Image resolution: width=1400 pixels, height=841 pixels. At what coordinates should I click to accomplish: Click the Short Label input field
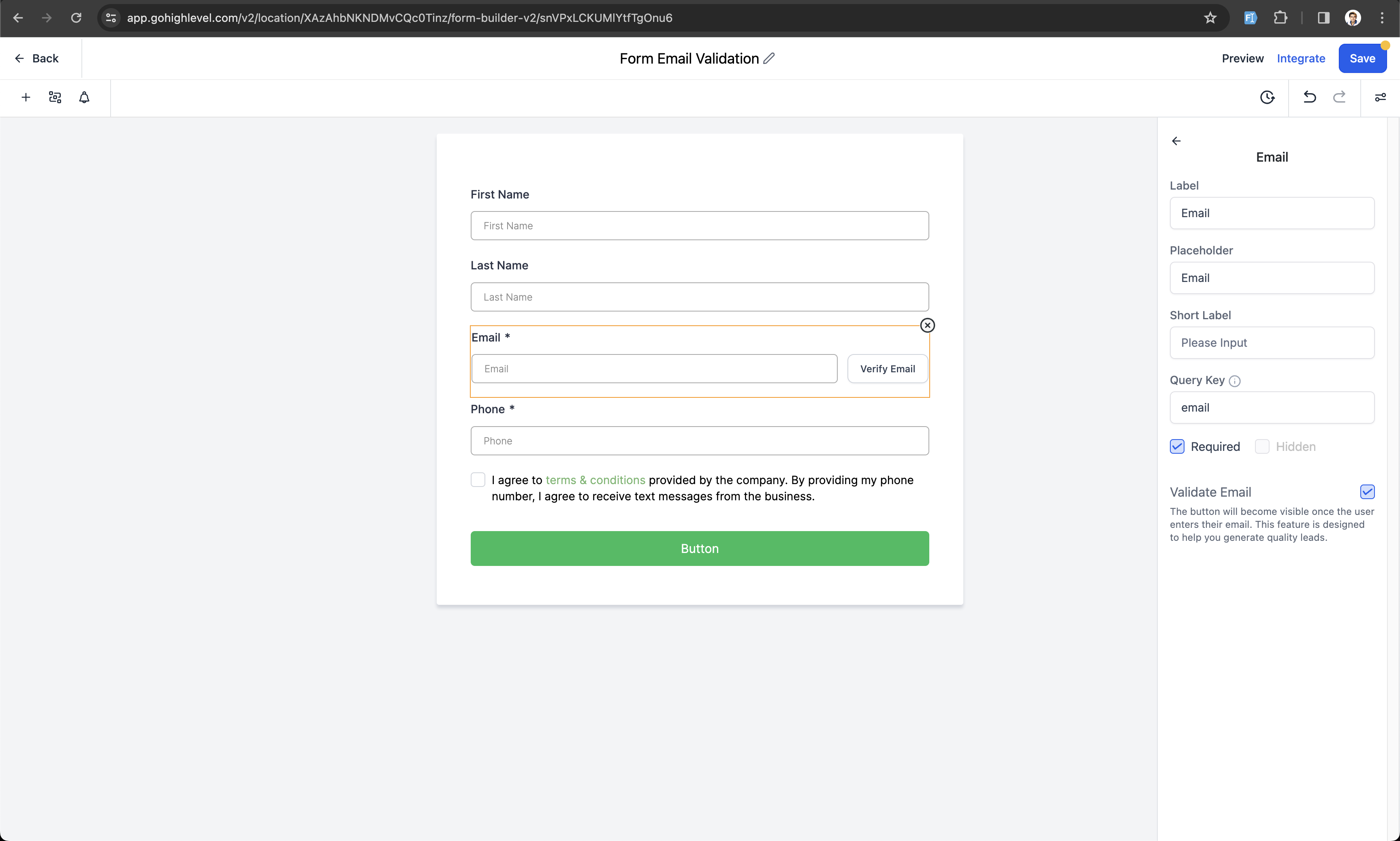(1272, 343)
